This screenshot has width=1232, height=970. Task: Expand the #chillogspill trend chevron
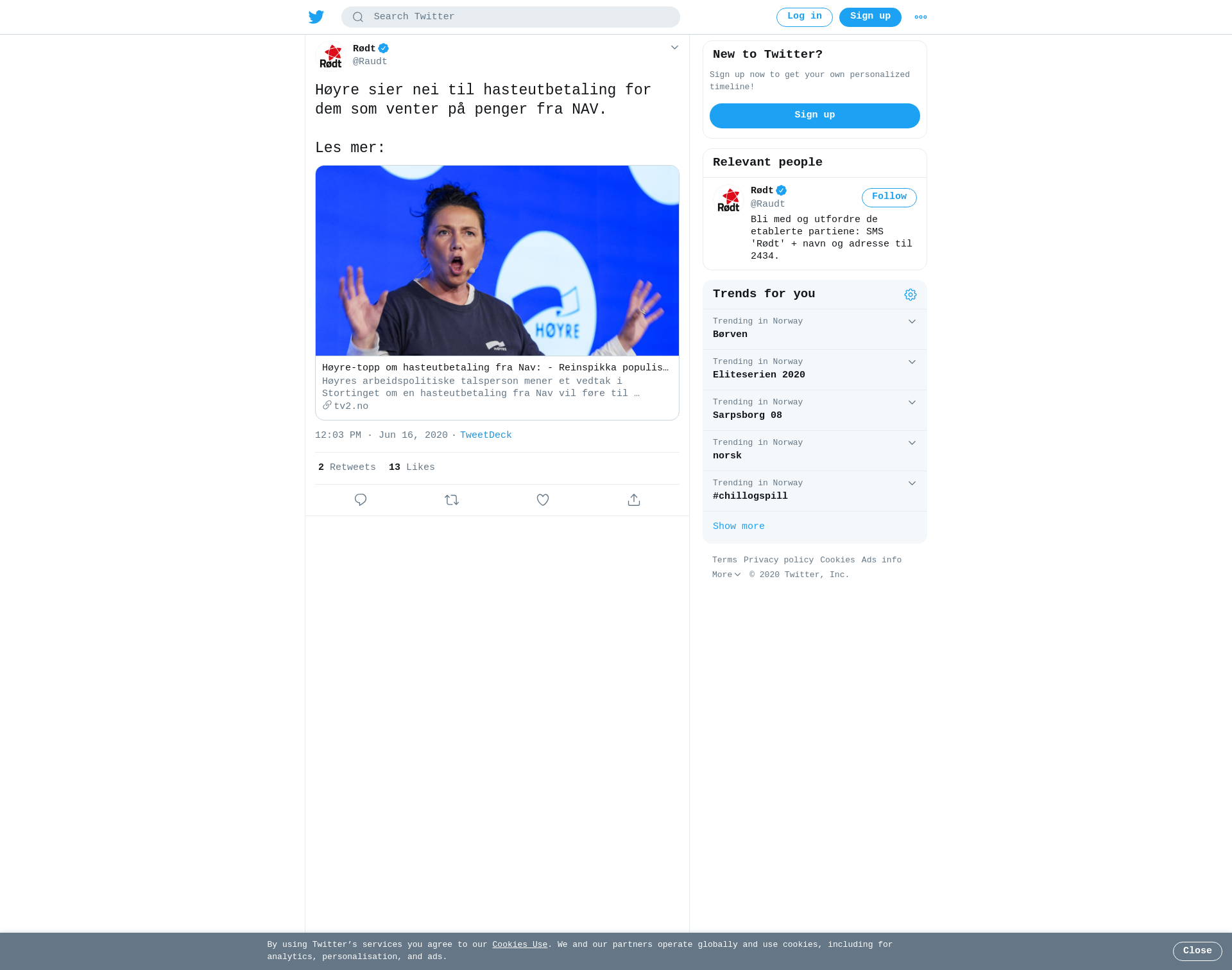pos(912,483)
